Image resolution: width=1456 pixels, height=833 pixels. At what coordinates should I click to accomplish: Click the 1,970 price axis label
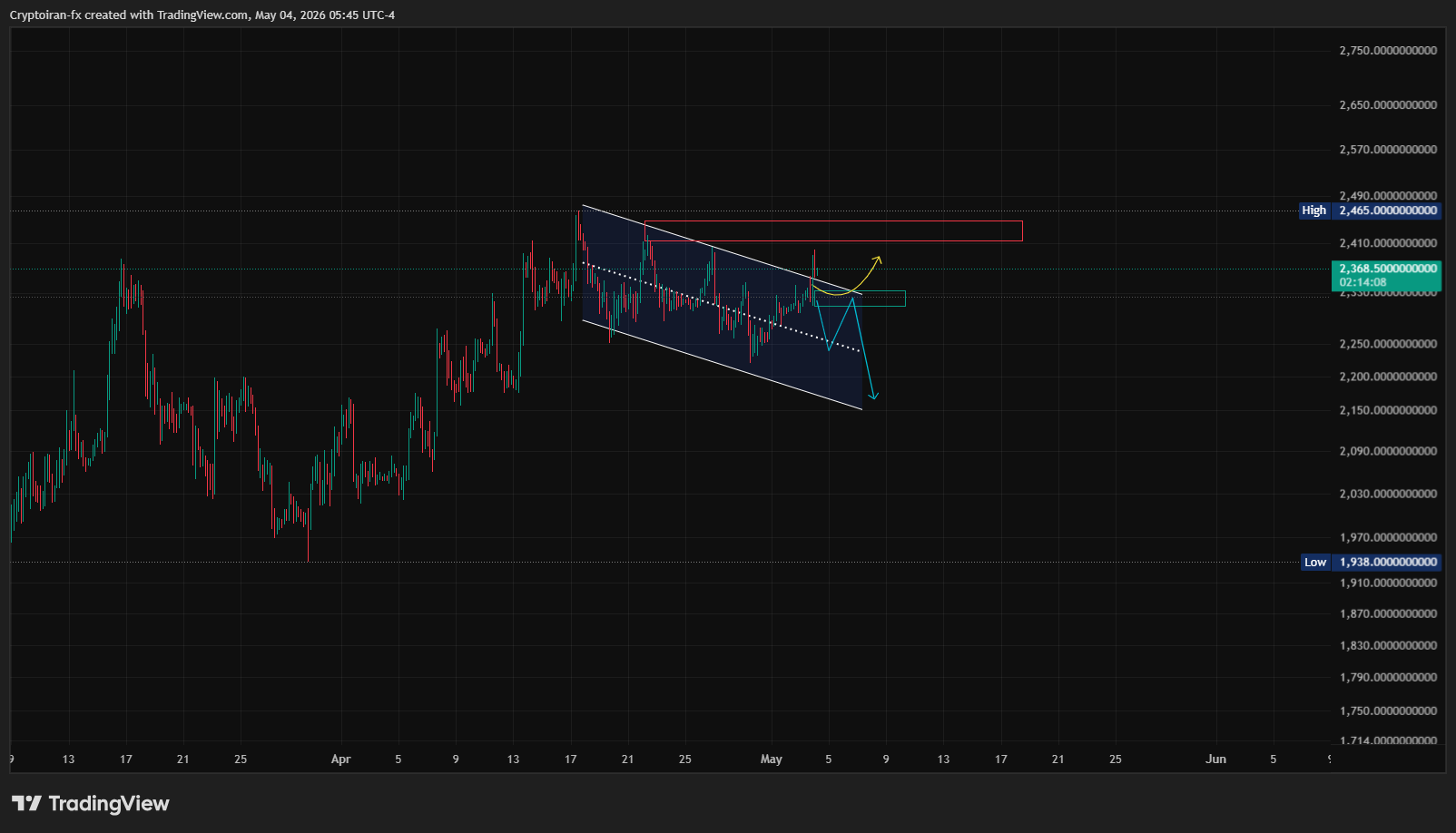coord(1388,537)
